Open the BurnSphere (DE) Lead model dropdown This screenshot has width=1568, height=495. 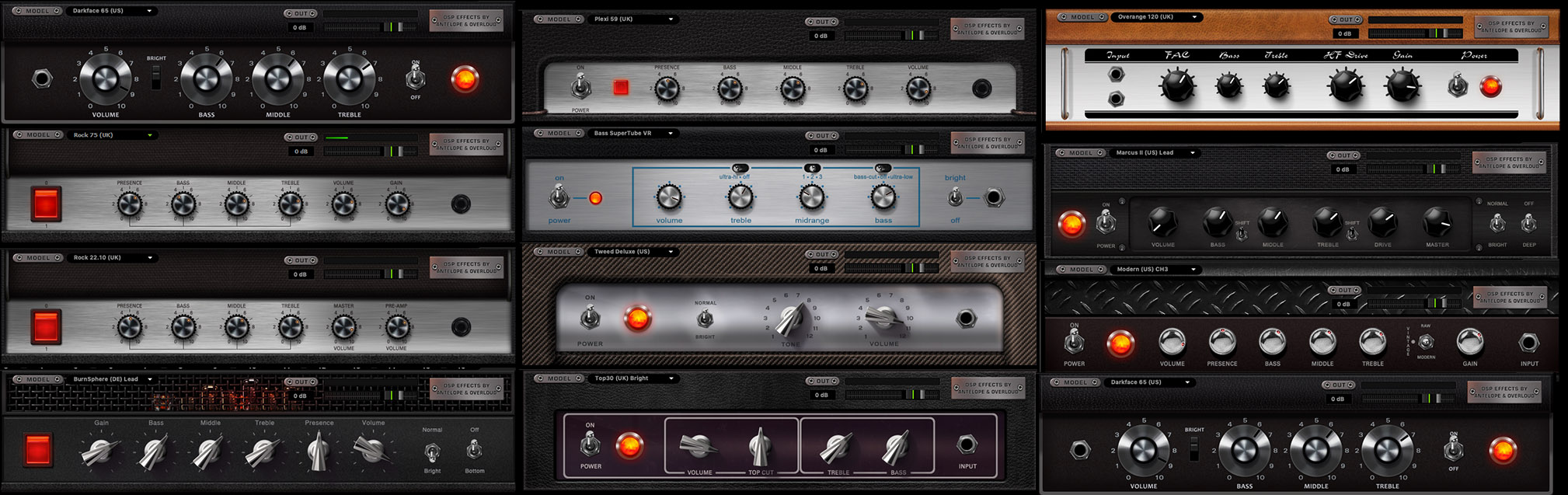click(113, 379)
